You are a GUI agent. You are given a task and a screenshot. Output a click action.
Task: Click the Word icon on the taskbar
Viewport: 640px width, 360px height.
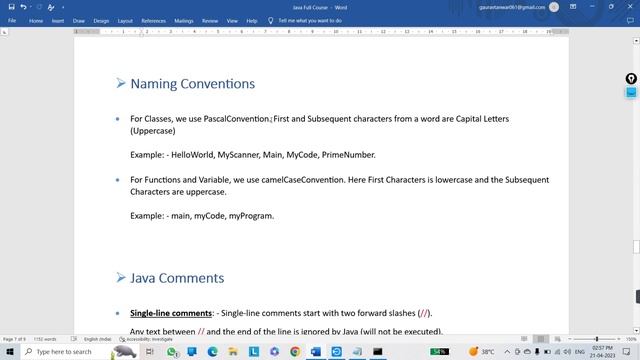pyautogui.click(x=316, y=351)
